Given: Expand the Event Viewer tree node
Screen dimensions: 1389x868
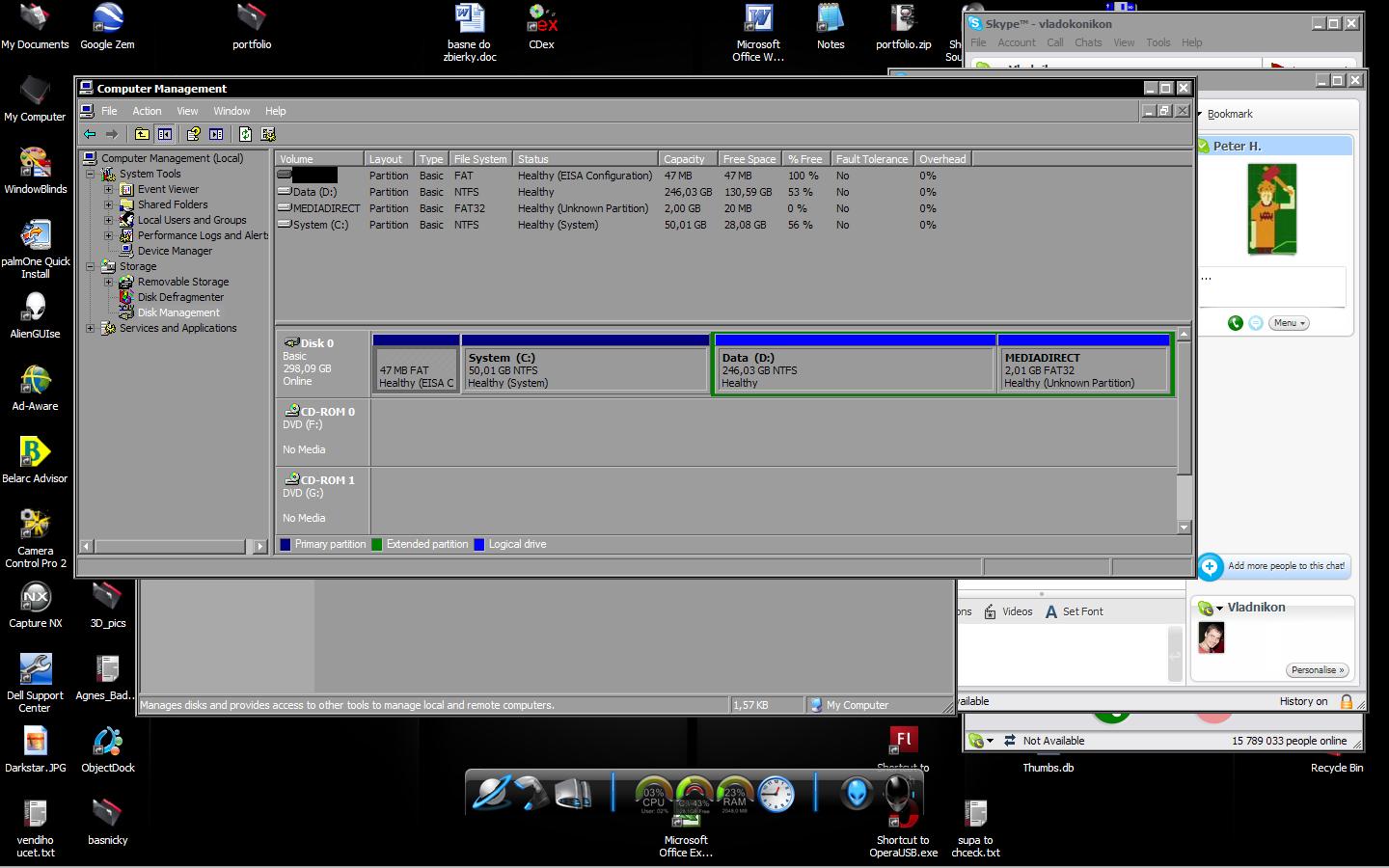Looking at the screenshot, I should (109, 189).
